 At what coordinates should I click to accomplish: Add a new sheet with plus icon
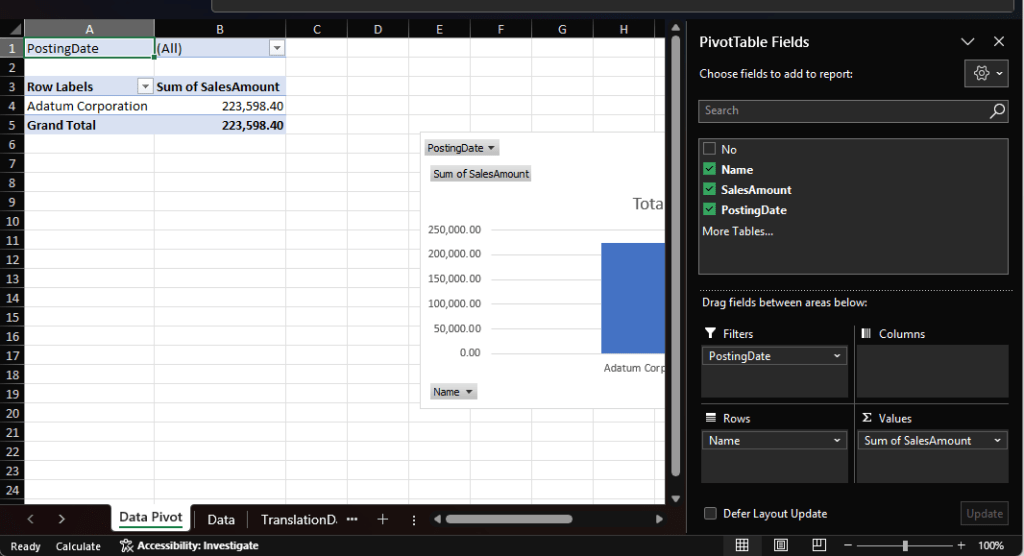coord(382,519)
